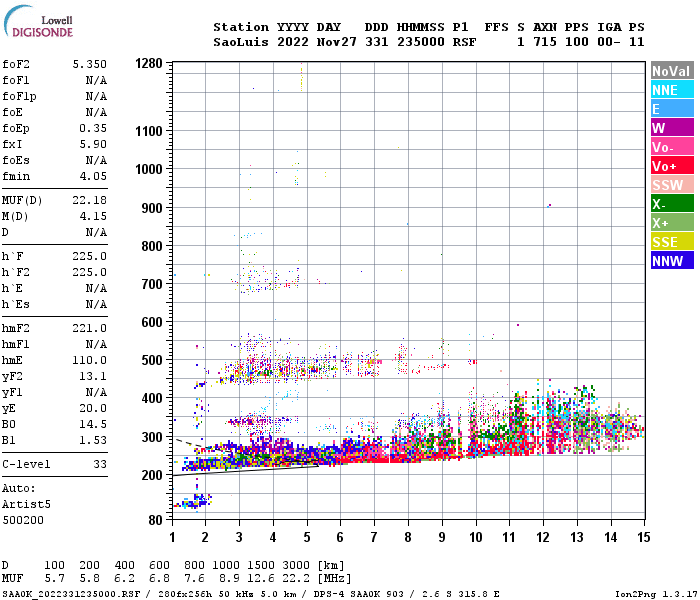Image resolution: width=700 pixels, height=600 pixels.
Task: Click the Nov27 date in header
Action: (x=337, y=42)
